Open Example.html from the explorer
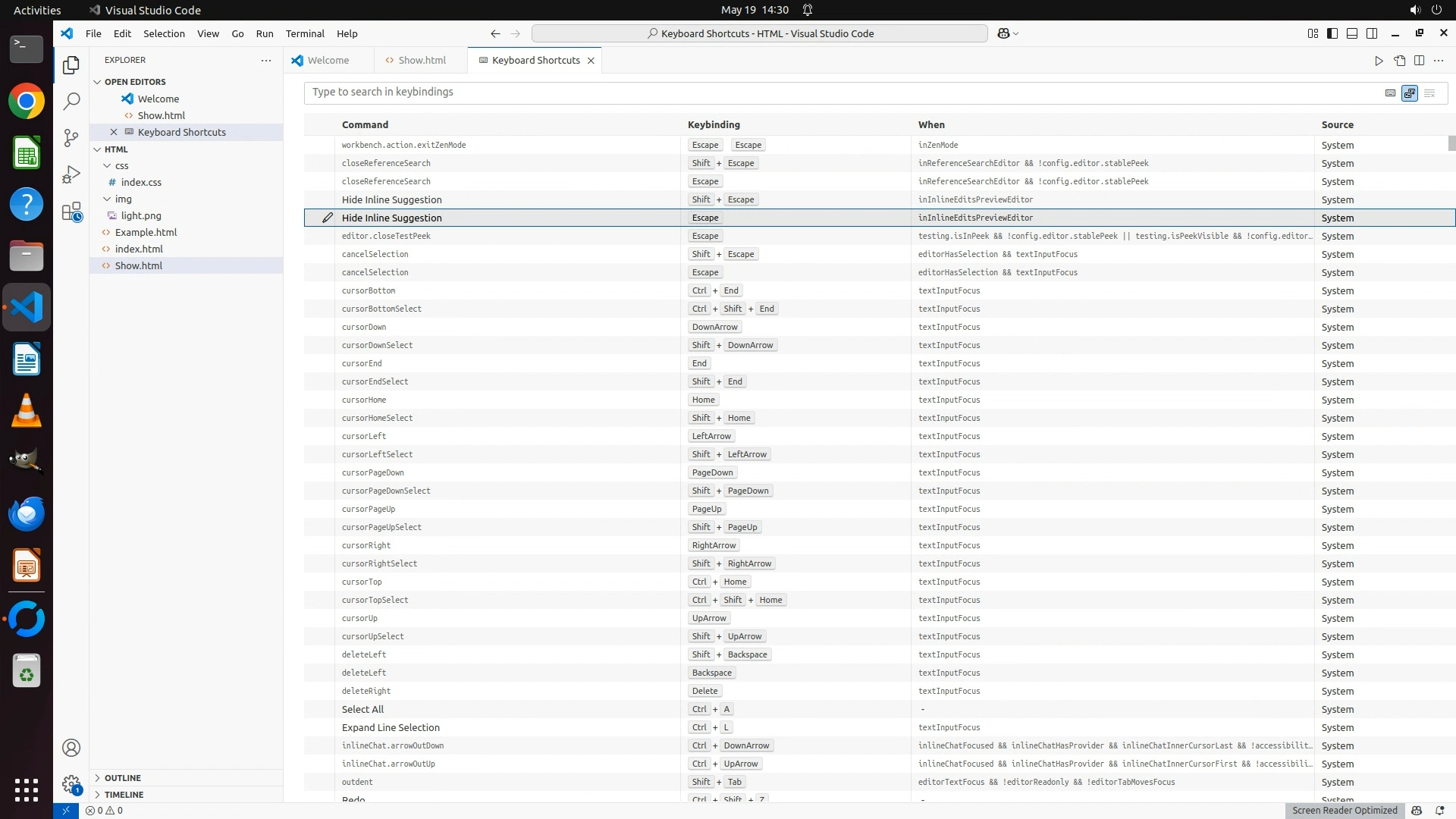The width and height of the screenshot is (1456, 819). (146, 232)
